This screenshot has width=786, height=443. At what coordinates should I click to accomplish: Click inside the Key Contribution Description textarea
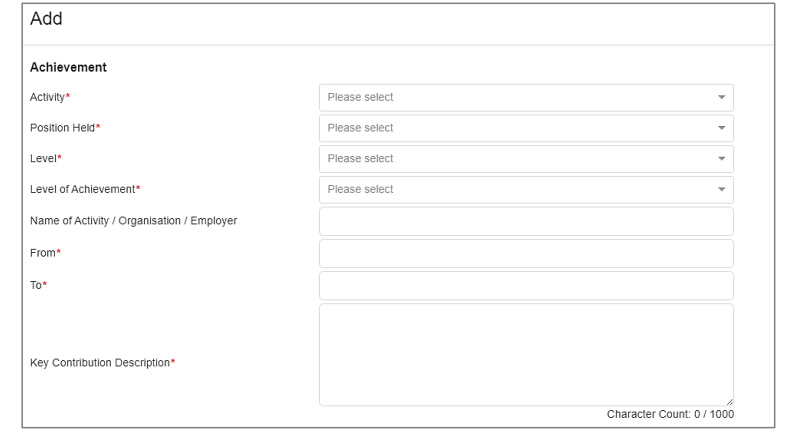526,354
